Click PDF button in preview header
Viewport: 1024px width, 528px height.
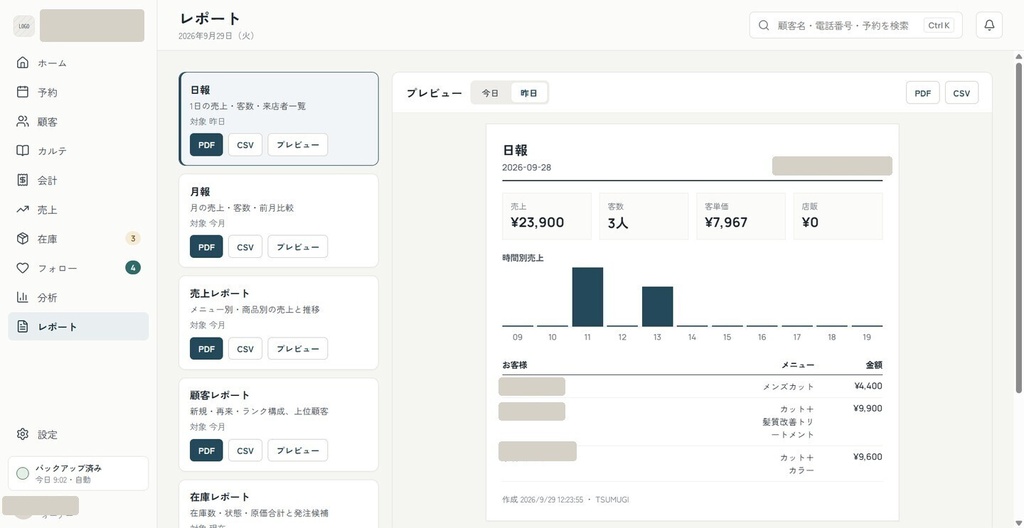[x=923, y=93]
